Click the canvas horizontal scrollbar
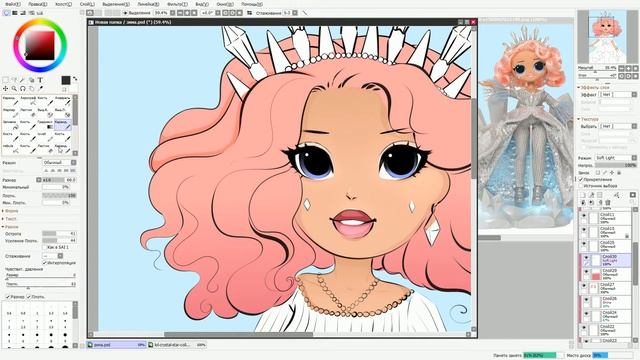Viewport: 640px width, 360px height. pos(238,335)
